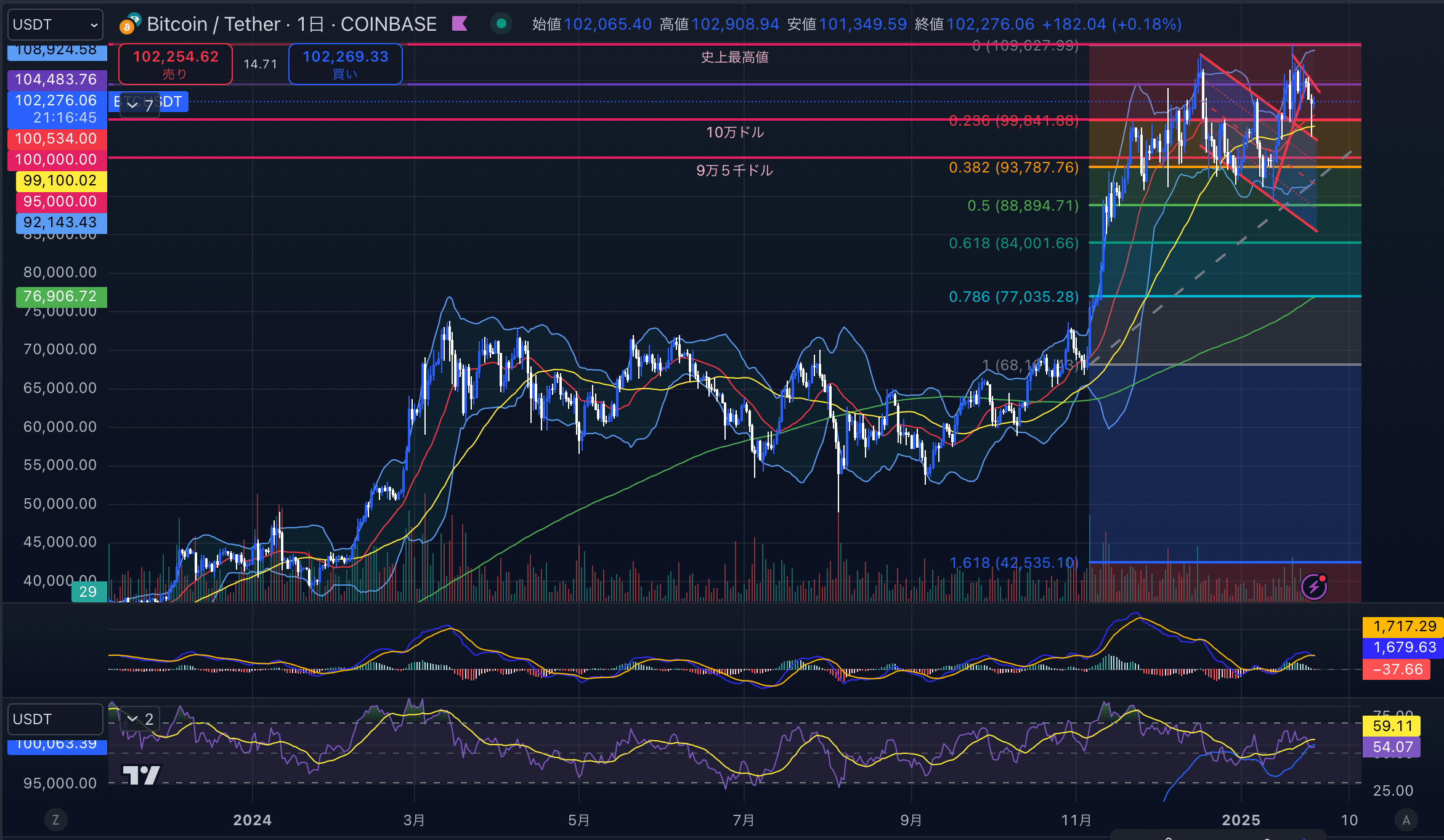Click the 3月 label on the time axis
Image resolution: width=1444 pixels, height=840 pixels.
pos(414,820)
